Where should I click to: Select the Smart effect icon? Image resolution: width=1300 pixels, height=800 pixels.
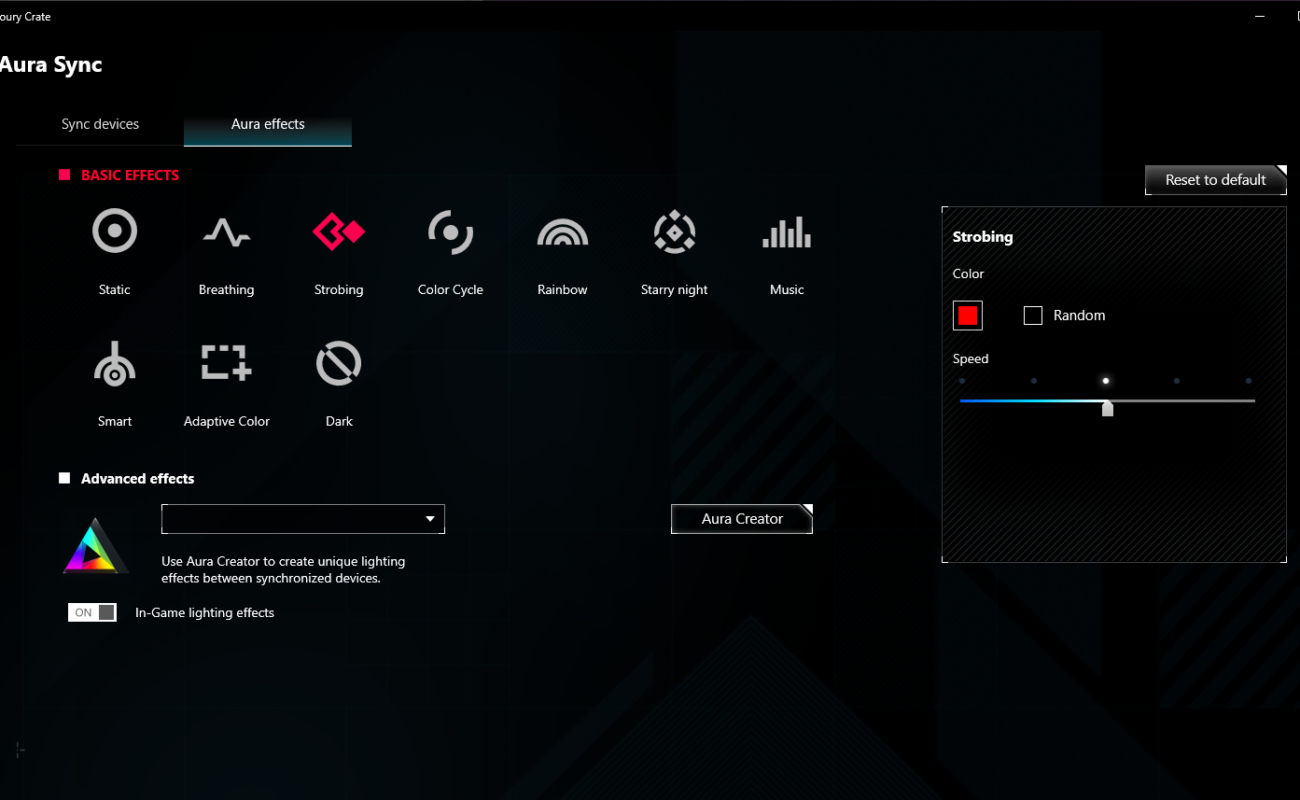pyautogui.click(x=114, y=364)
